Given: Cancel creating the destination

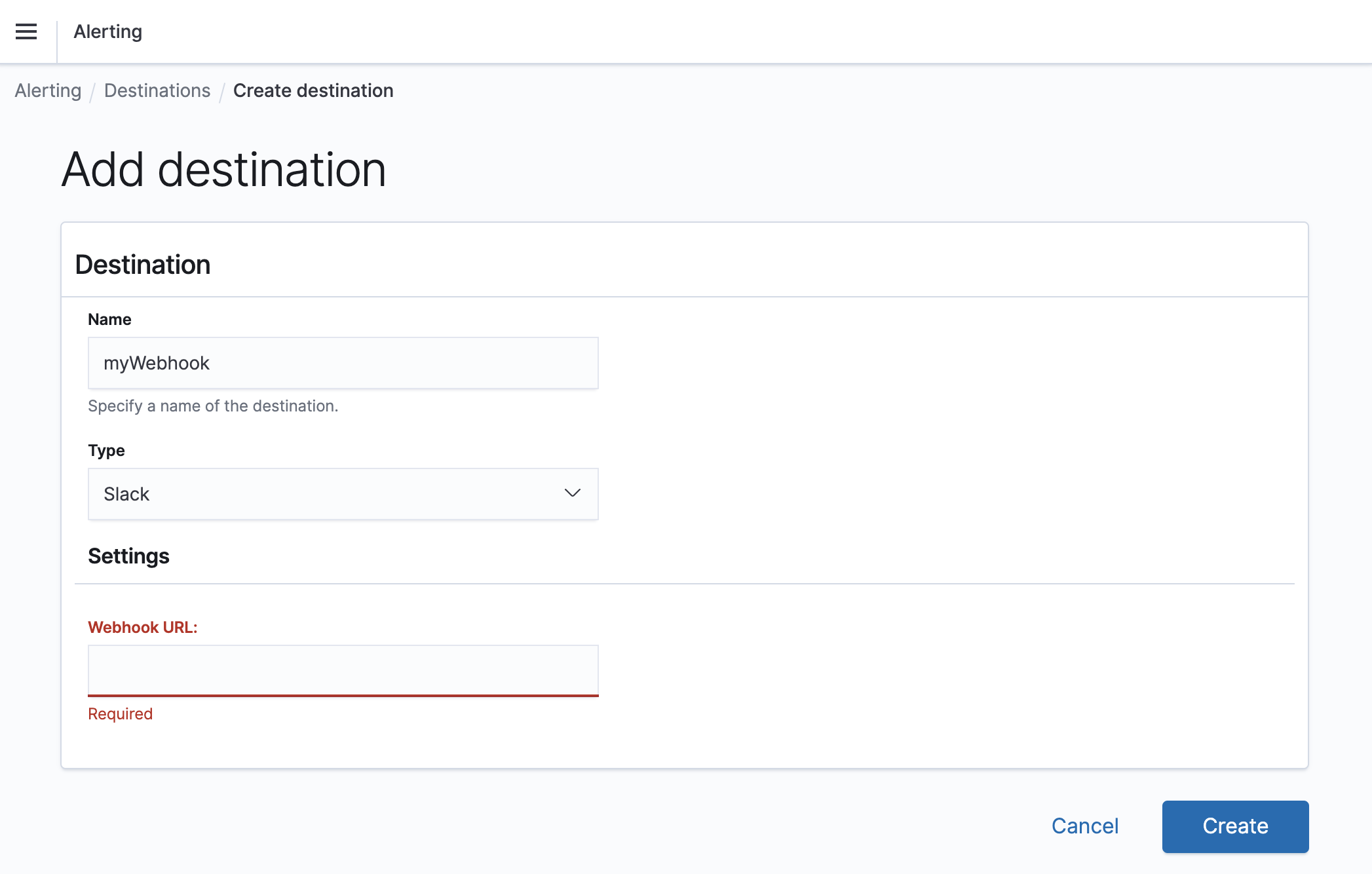Looking at the screenshot, I should pyautogui.click(x=1085, y=826).
